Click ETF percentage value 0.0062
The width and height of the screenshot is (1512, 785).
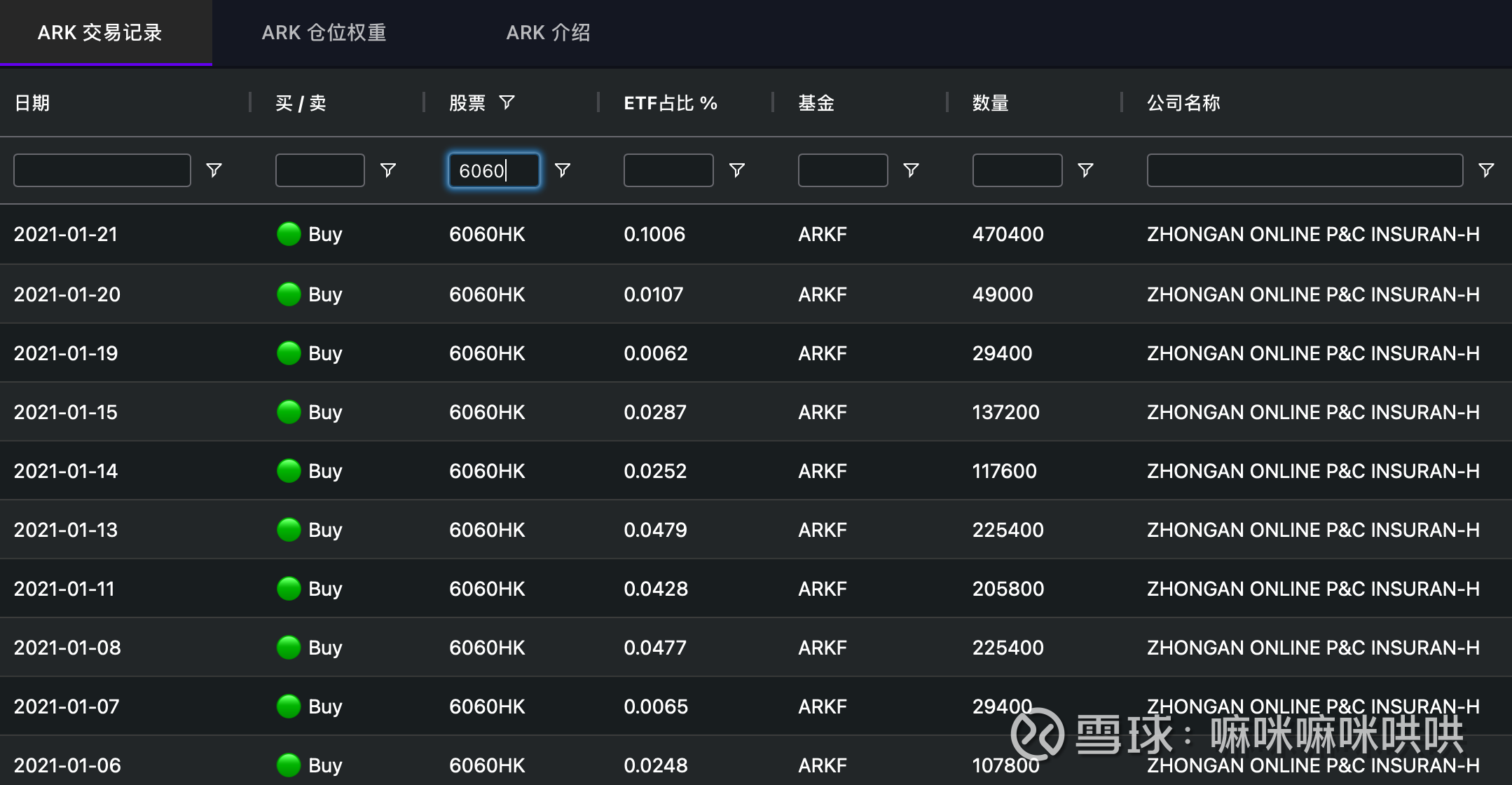pyautogui.click(x=656, y=353)
